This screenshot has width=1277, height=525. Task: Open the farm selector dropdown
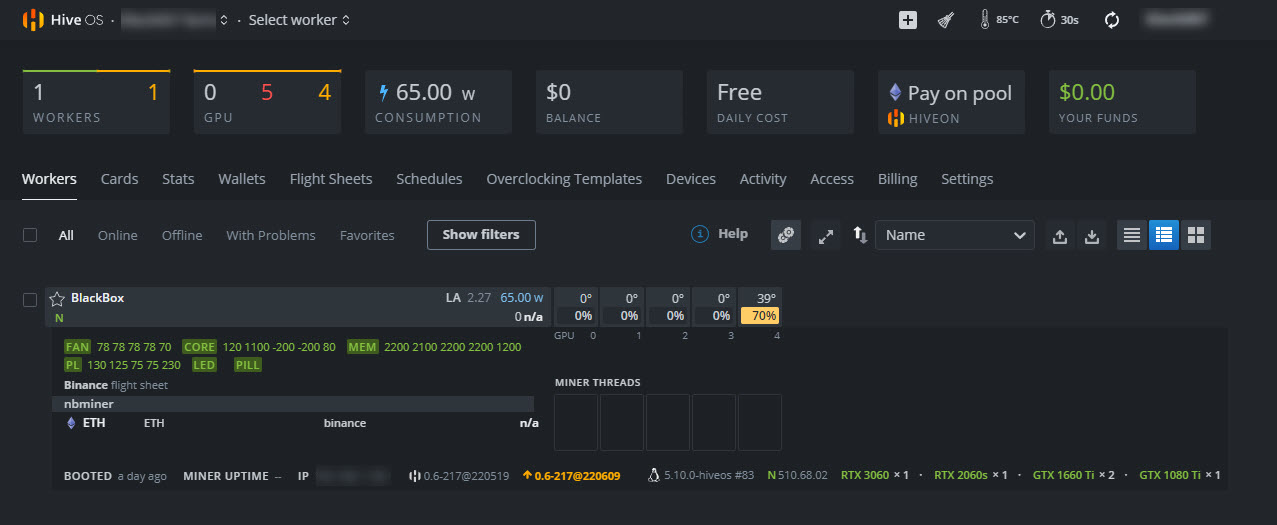[x=175, y=20]
